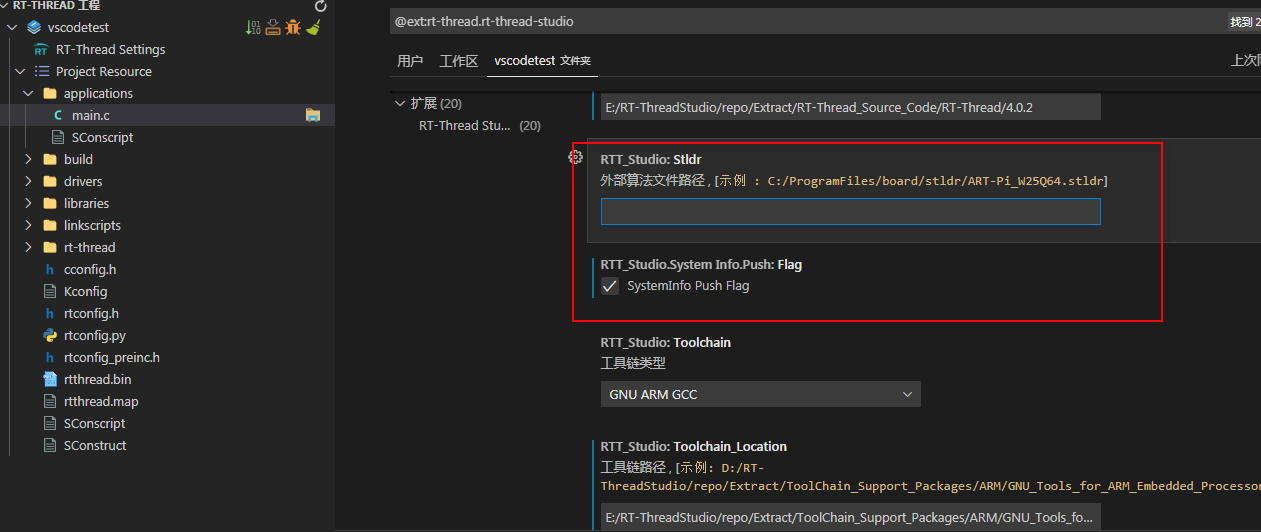Click the Python icon of rtconfig.py
1261x532 pixels.
click(50, 336)
